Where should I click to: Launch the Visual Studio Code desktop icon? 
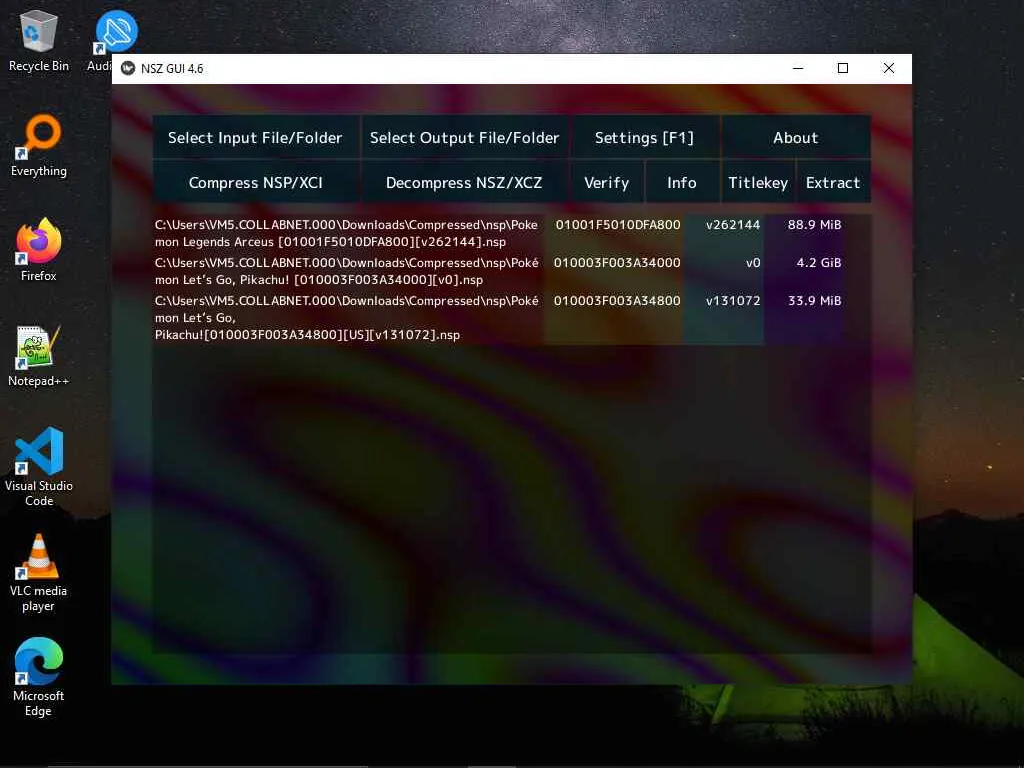pyautogui.click(x=39, y=466)
